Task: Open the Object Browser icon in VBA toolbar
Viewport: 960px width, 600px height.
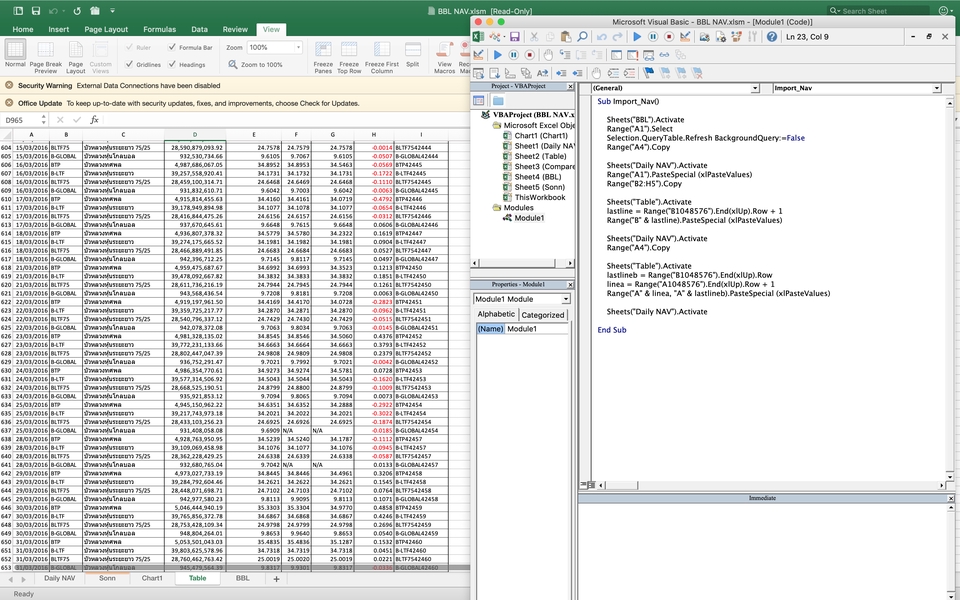Action: tap(737, 37)
